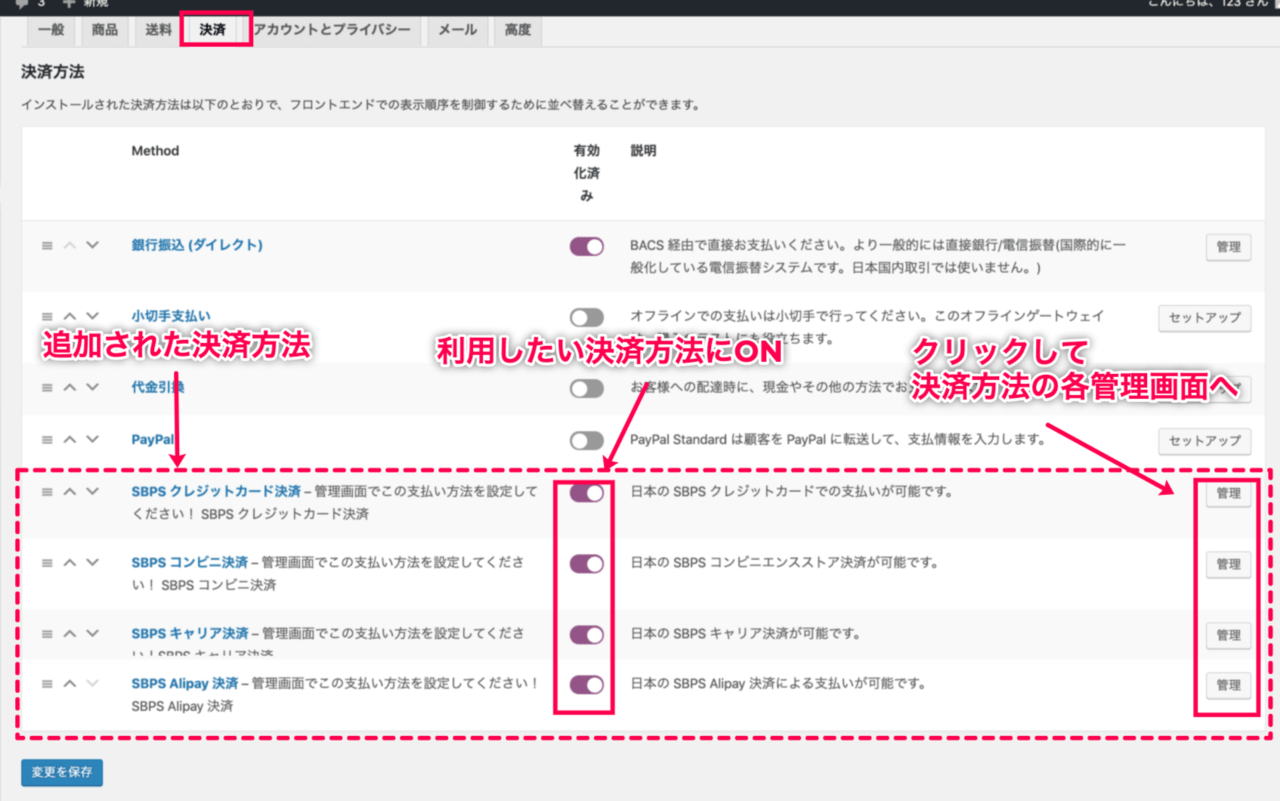Click drag handle for SBPS クレジットカード決済 row
The width and height of the screenshot is (1280, 801).
[47, 492]
